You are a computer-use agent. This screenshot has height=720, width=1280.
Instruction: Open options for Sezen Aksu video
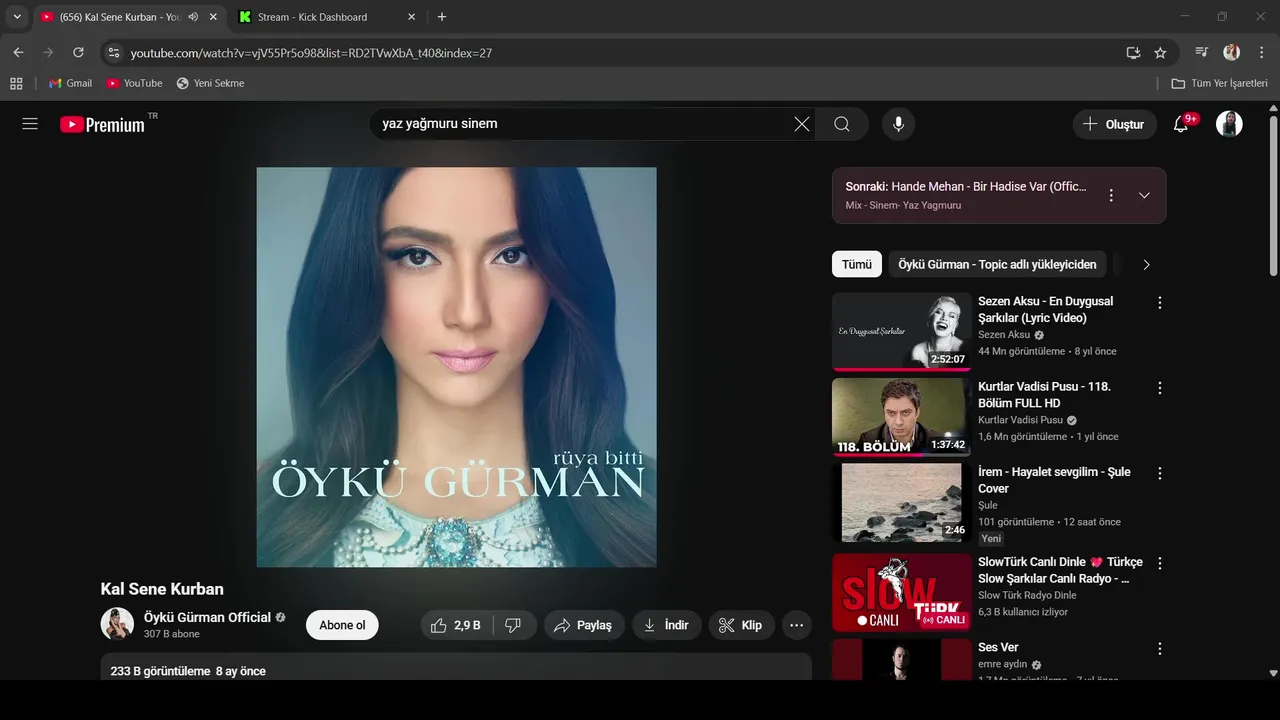[x=1160, y=302]
